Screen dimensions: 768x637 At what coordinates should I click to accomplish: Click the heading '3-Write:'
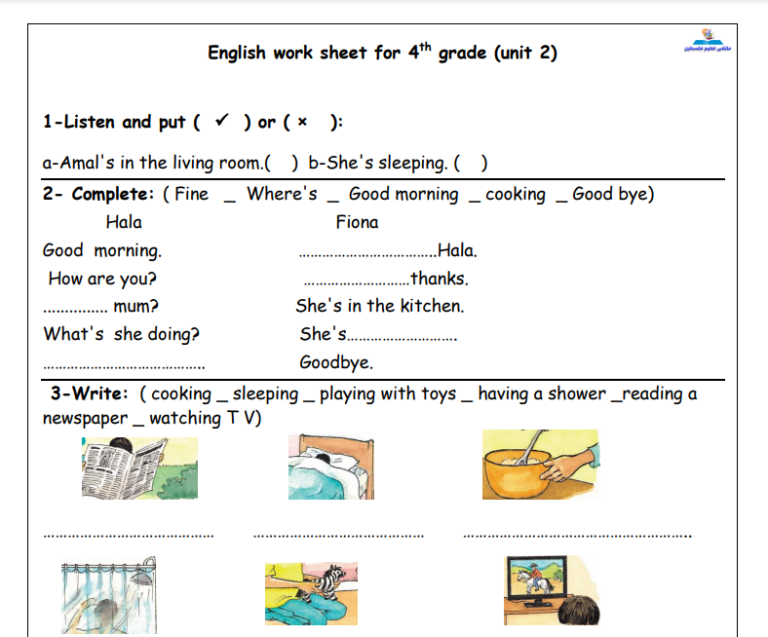(89, 394)
